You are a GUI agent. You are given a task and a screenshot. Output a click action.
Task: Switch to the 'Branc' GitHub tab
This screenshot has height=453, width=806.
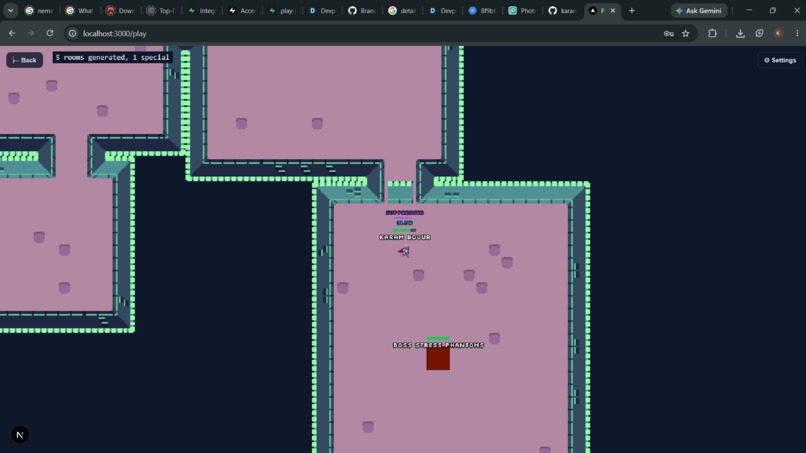(362, 10)
